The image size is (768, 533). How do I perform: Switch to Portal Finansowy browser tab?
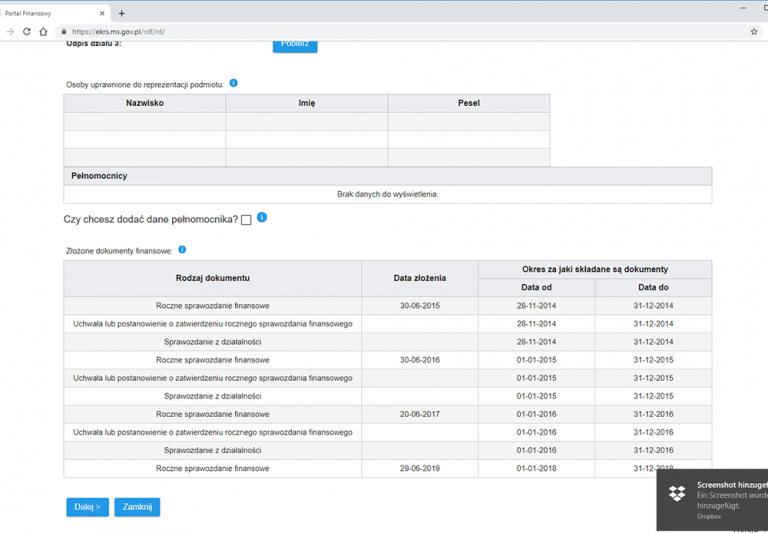tap(45, 13)
